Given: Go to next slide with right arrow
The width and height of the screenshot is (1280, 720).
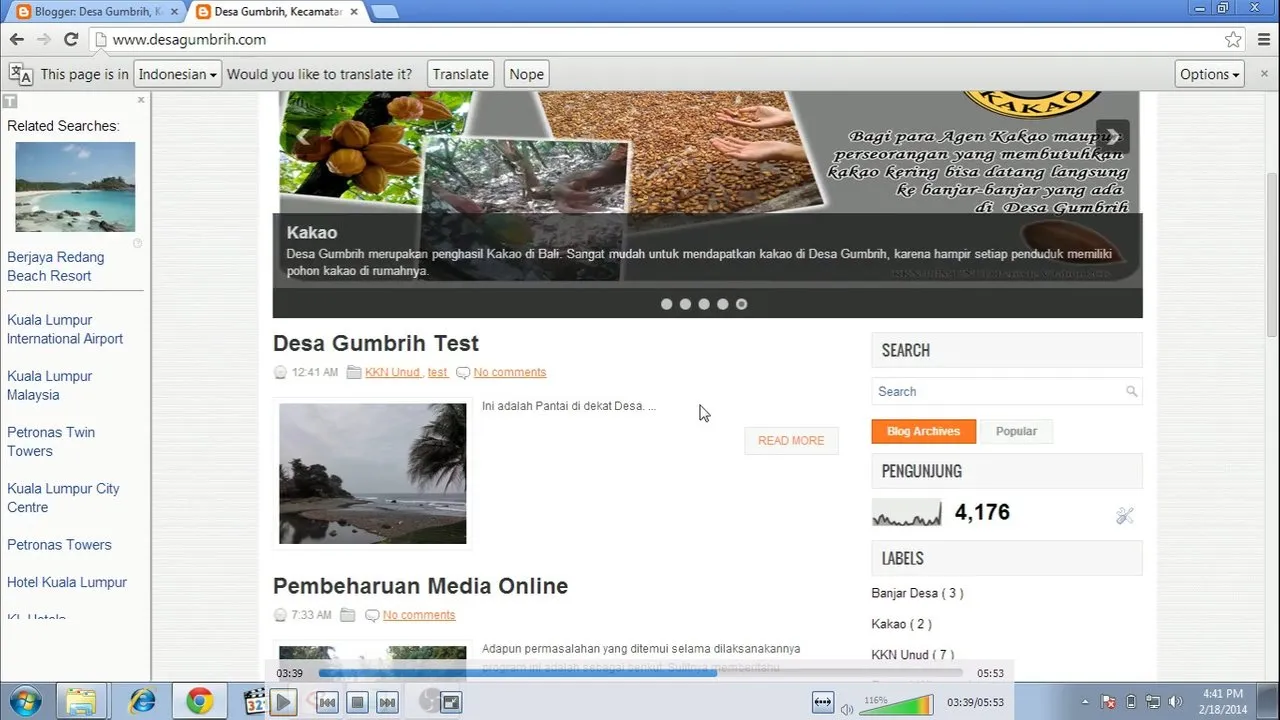Looking at the screenshot, I should [x=1112, y=138].
